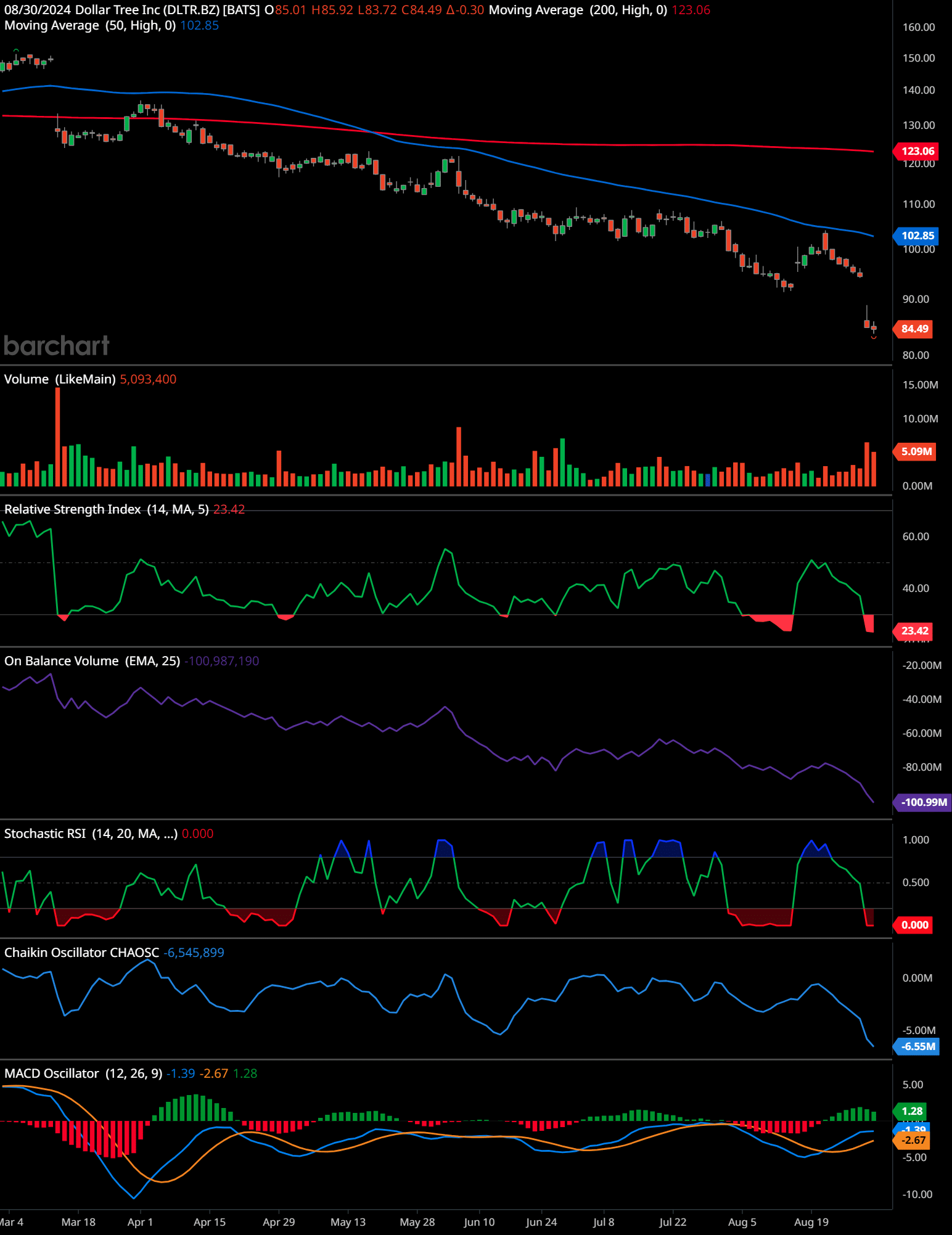This screenshot has height=1235, width=952.
Task: Click the 200-day moving average value 123.06
Action: click(x=691, y=10)
